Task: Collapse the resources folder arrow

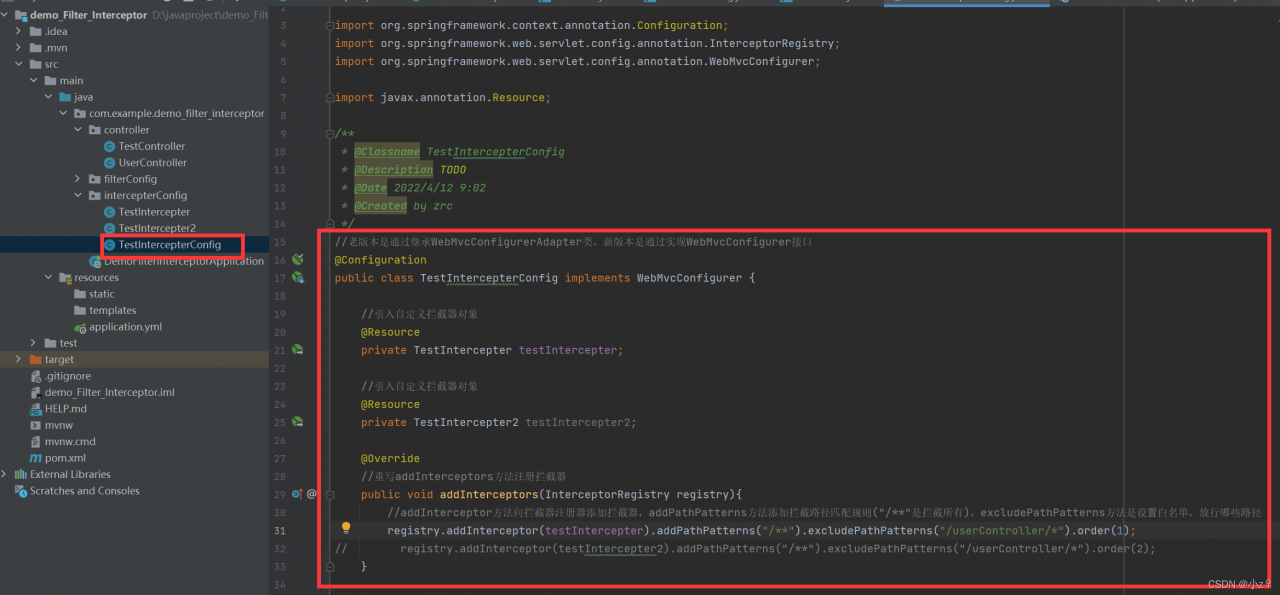Action: tap(50, 277)
